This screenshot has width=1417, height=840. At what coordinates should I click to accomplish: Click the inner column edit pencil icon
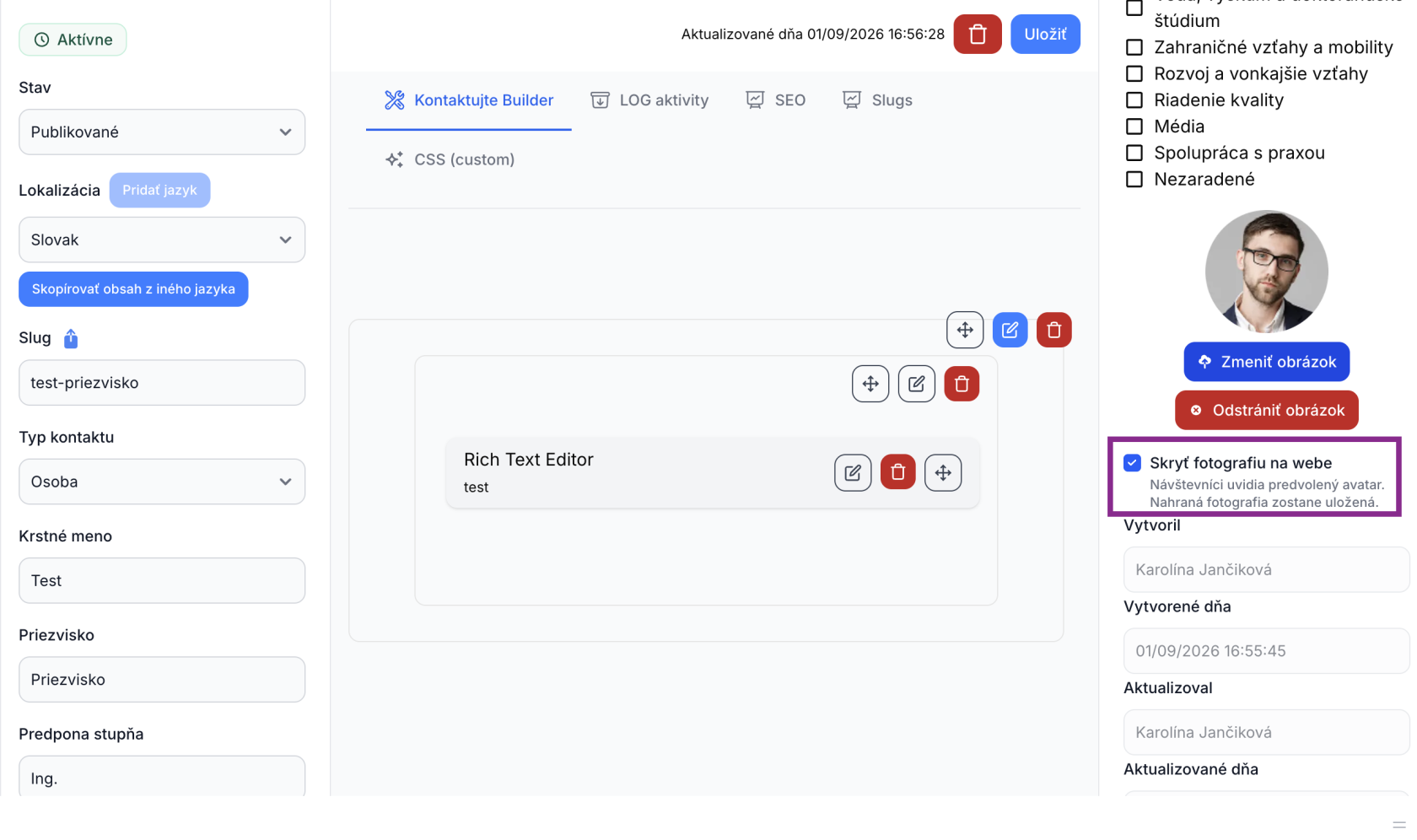pos(917,384)
